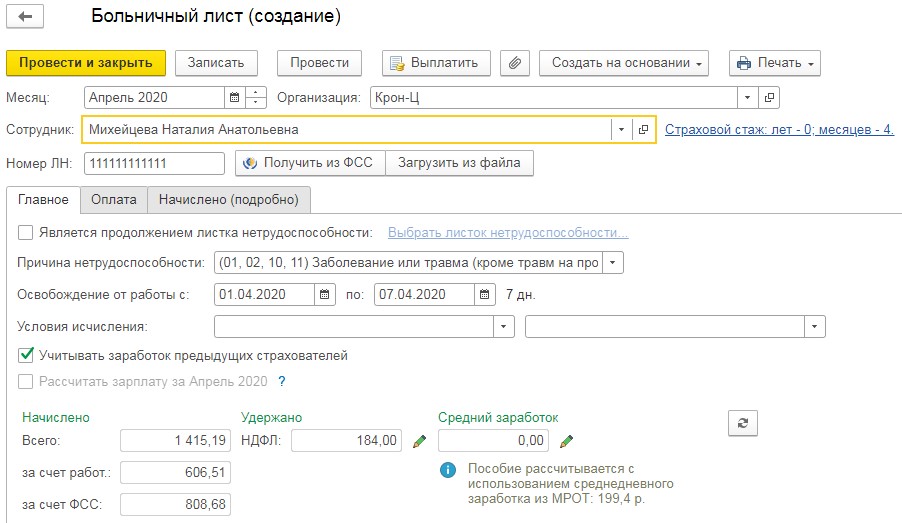The height and width of the screenshot is (523, 902).
Task: Click the paperclip attachments icon
Action: pyautogui.click(x=515, y=62)
